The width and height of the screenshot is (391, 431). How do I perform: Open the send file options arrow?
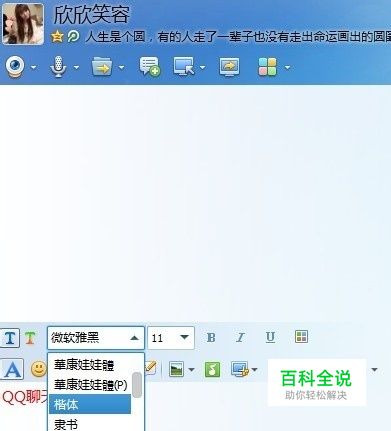tap(122, 67)
